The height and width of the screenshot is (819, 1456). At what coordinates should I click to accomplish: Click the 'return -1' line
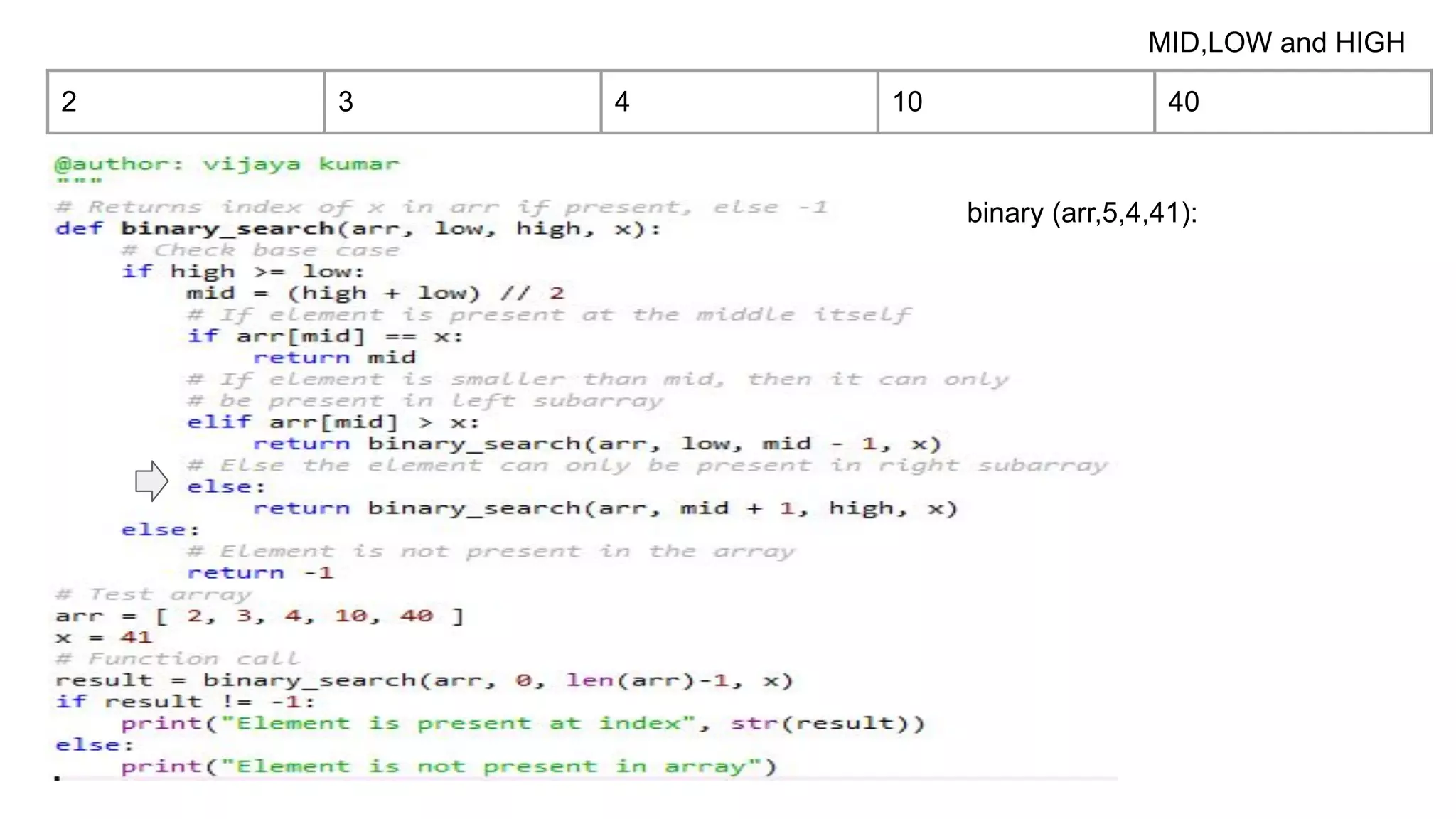pos(260,573)
